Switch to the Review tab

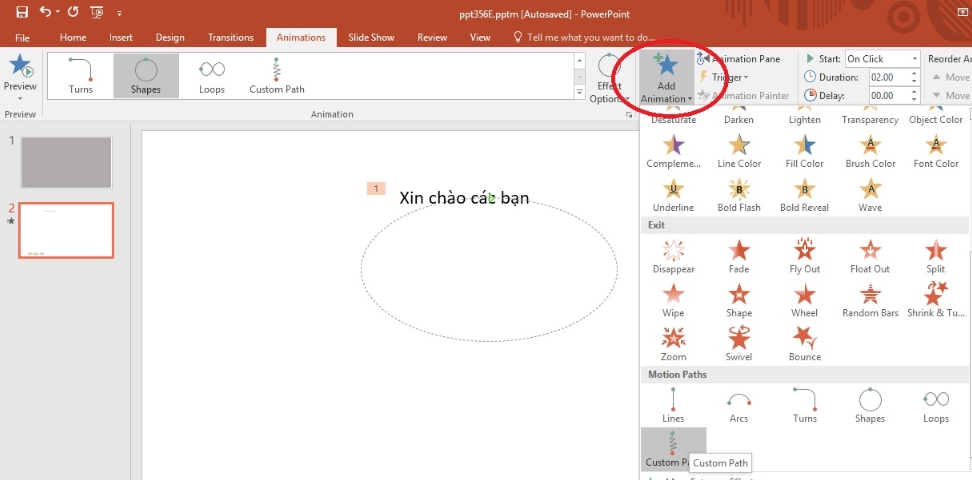[x=432, y=38]
